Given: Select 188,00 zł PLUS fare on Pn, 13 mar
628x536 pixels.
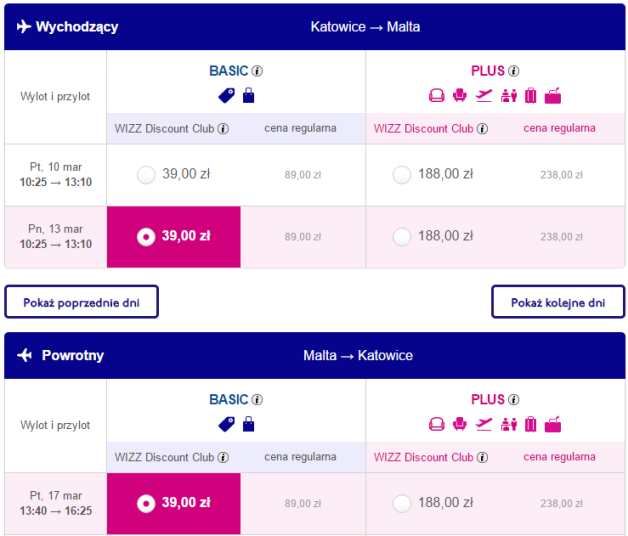Looking at the screenshot, I should point(402,237).
